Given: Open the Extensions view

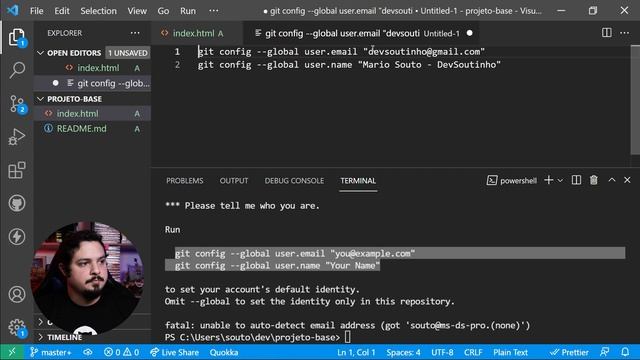Looking at the screenshot, I should tap(17, 170).
